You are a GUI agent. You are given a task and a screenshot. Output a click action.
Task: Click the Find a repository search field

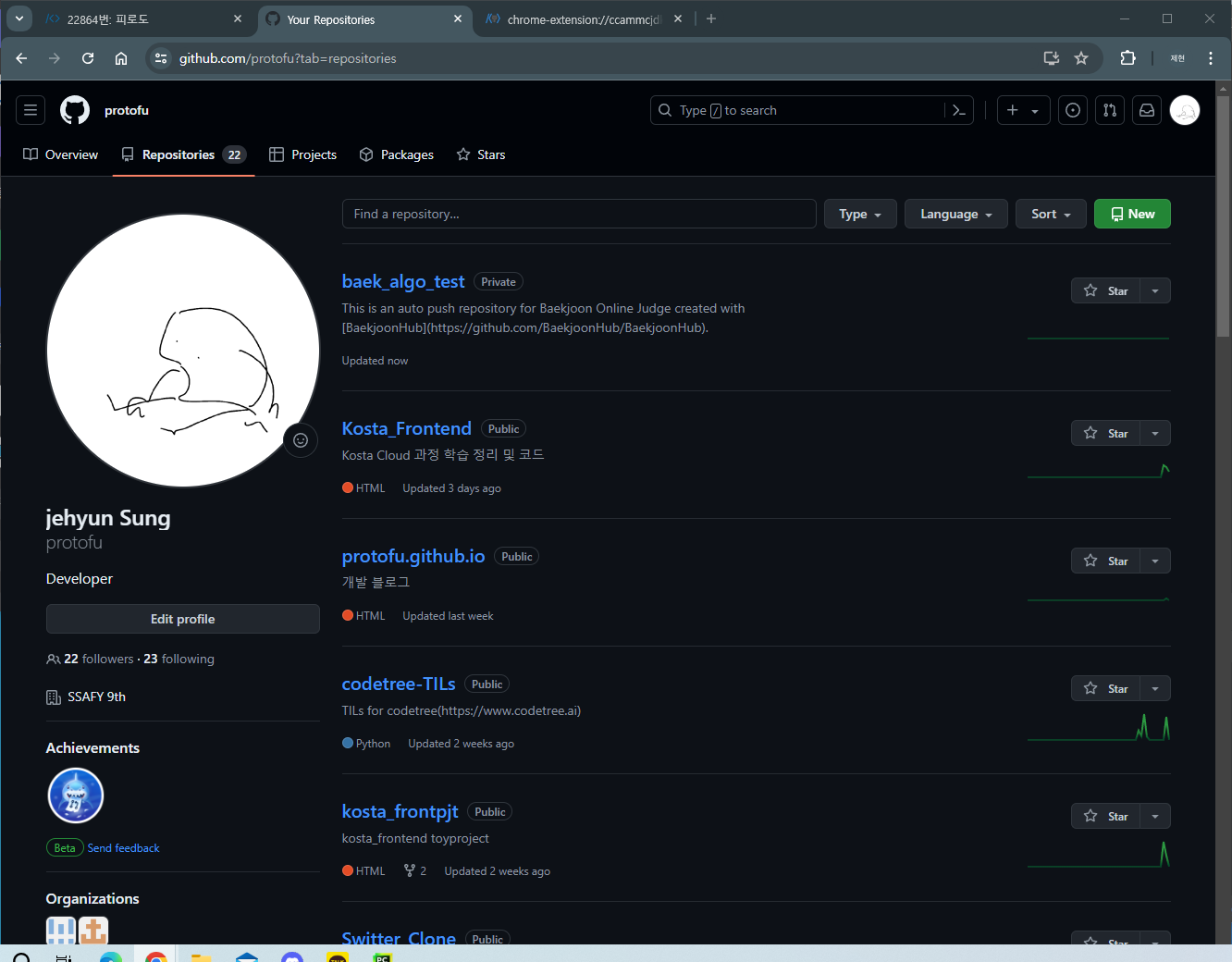[x=579, y=214]
